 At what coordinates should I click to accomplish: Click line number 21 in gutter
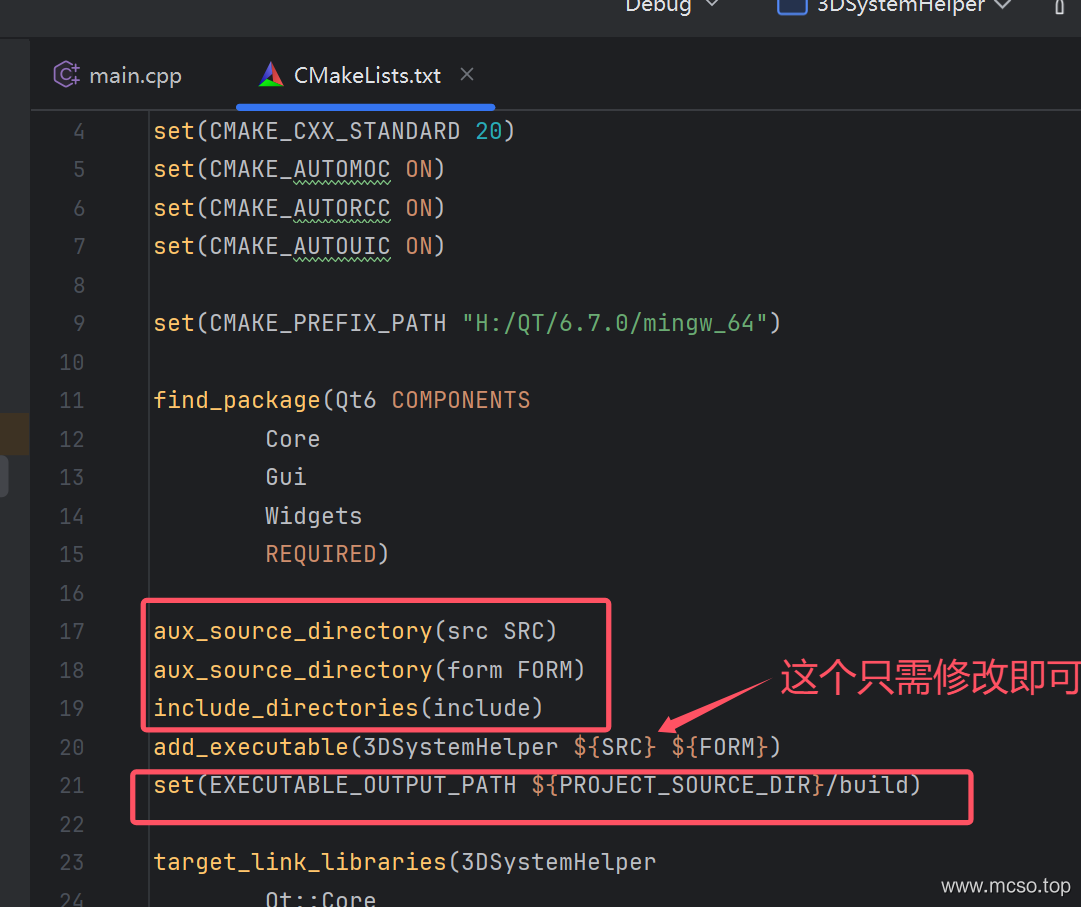coord(72,785)
